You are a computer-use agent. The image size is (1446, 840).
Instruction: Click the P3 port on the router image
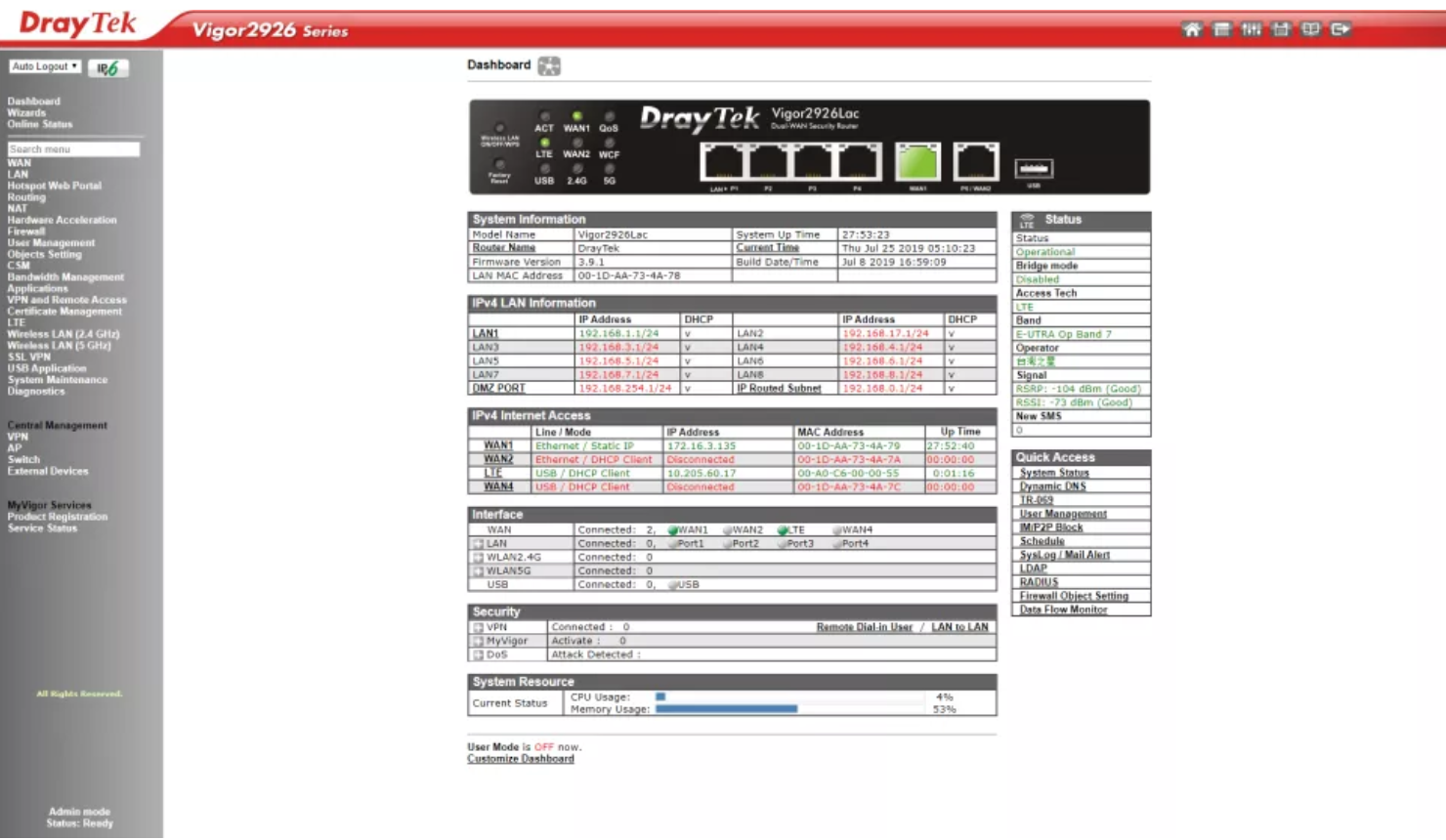point(814,161)
